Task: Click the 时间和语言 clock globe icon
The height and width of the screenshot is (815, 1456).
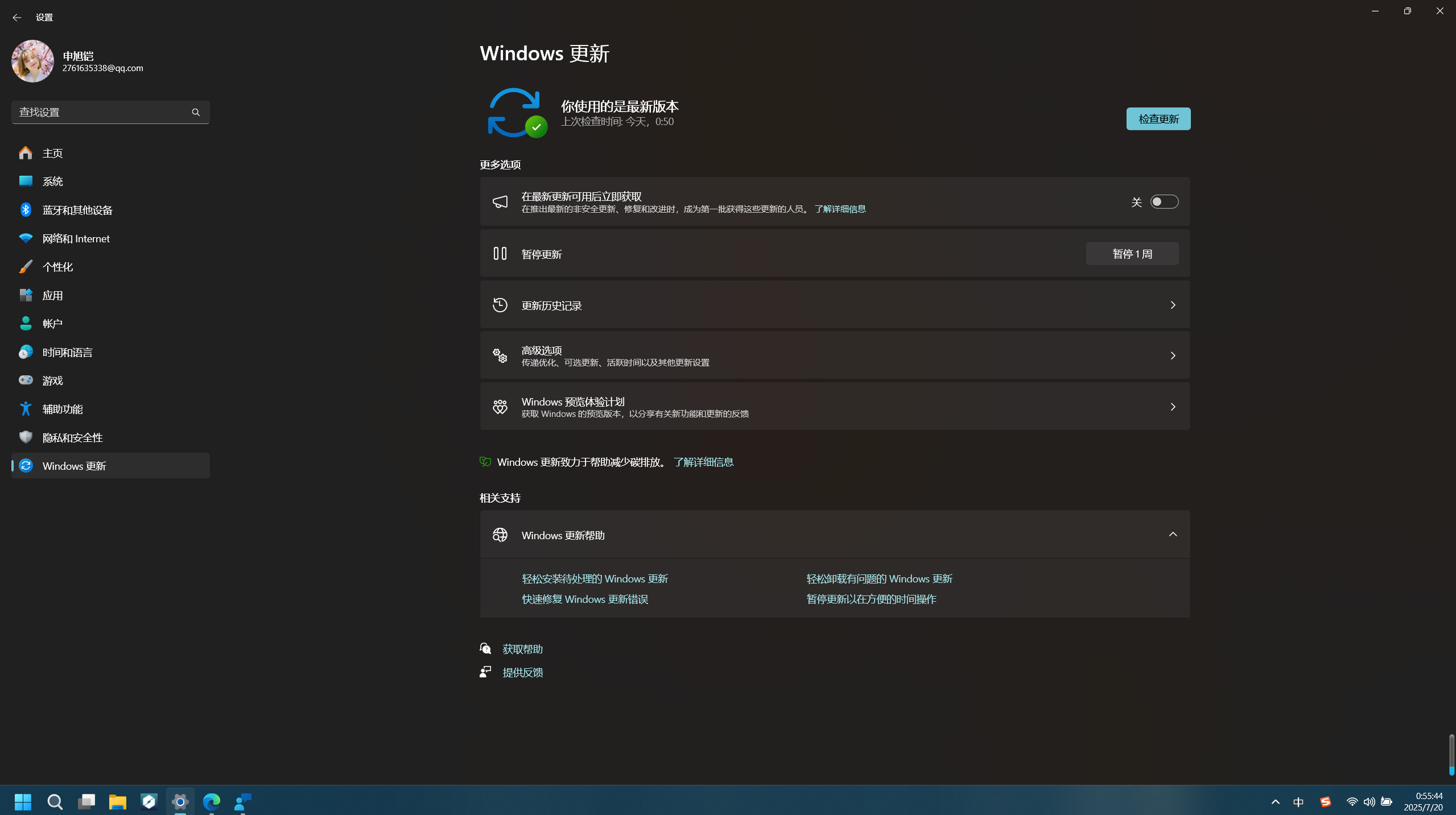Action: 26,352
